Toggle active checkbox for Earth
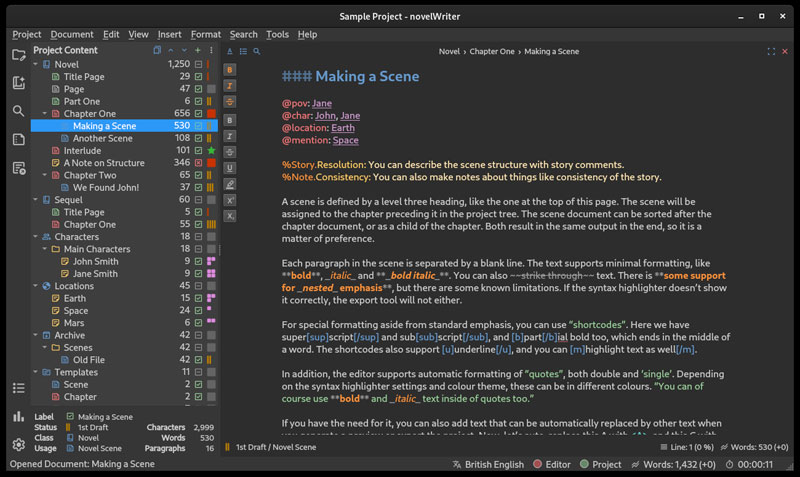This screenshot has height=477, width=800. tap(198, 298)
